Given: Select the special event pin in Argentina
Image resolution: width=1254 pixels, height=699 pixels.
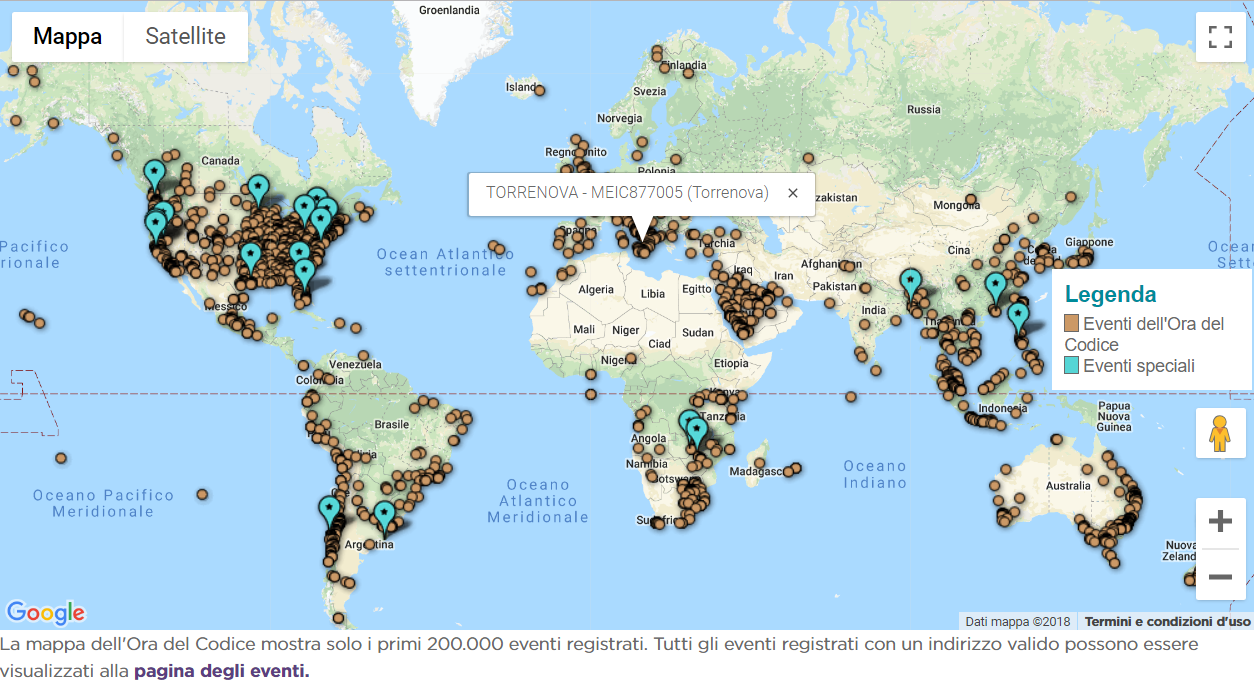Looking at the screenshot, I should pos(385,518).
